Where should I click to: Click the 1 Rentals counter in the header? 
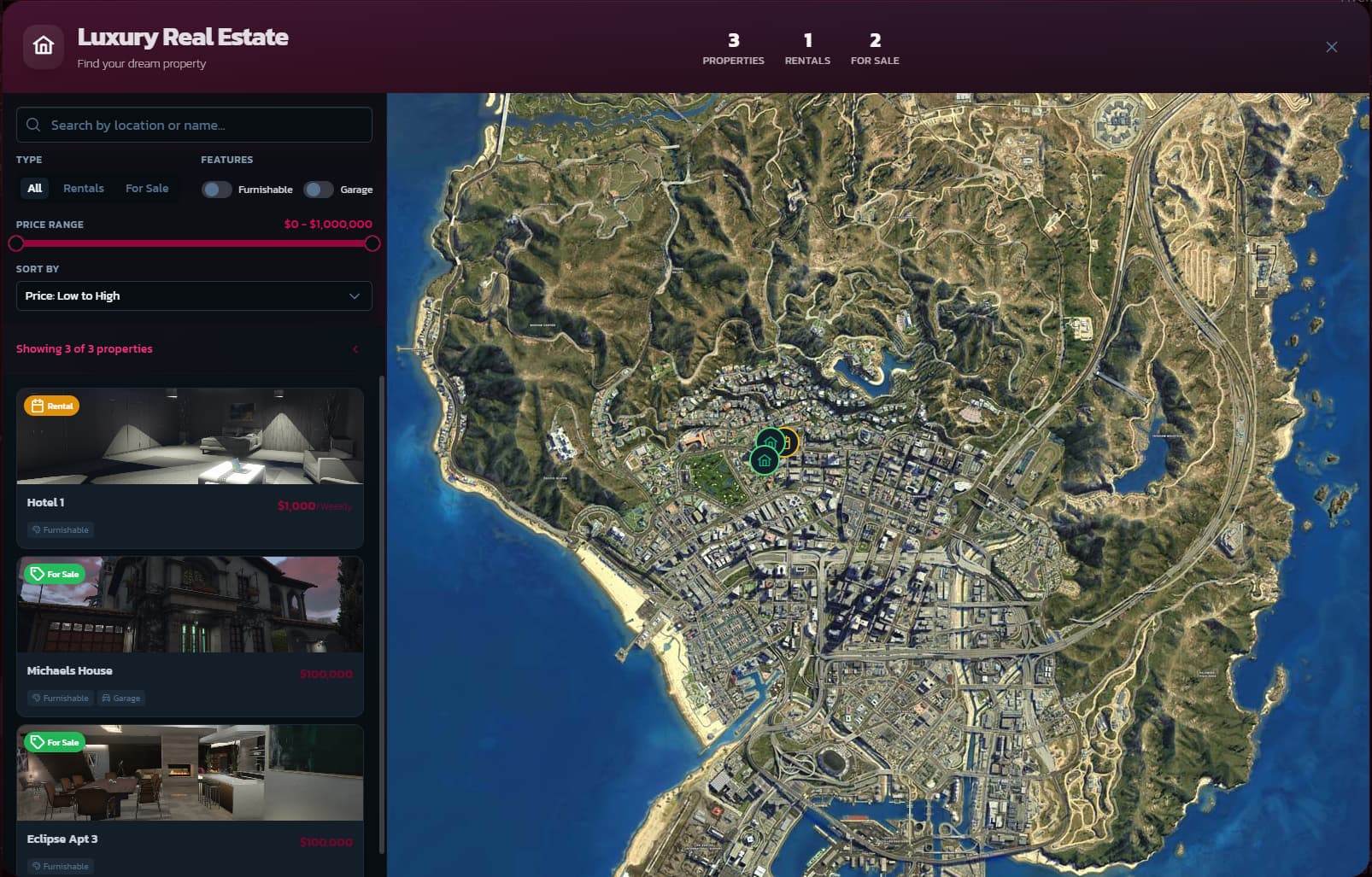(x=807, y=49)
